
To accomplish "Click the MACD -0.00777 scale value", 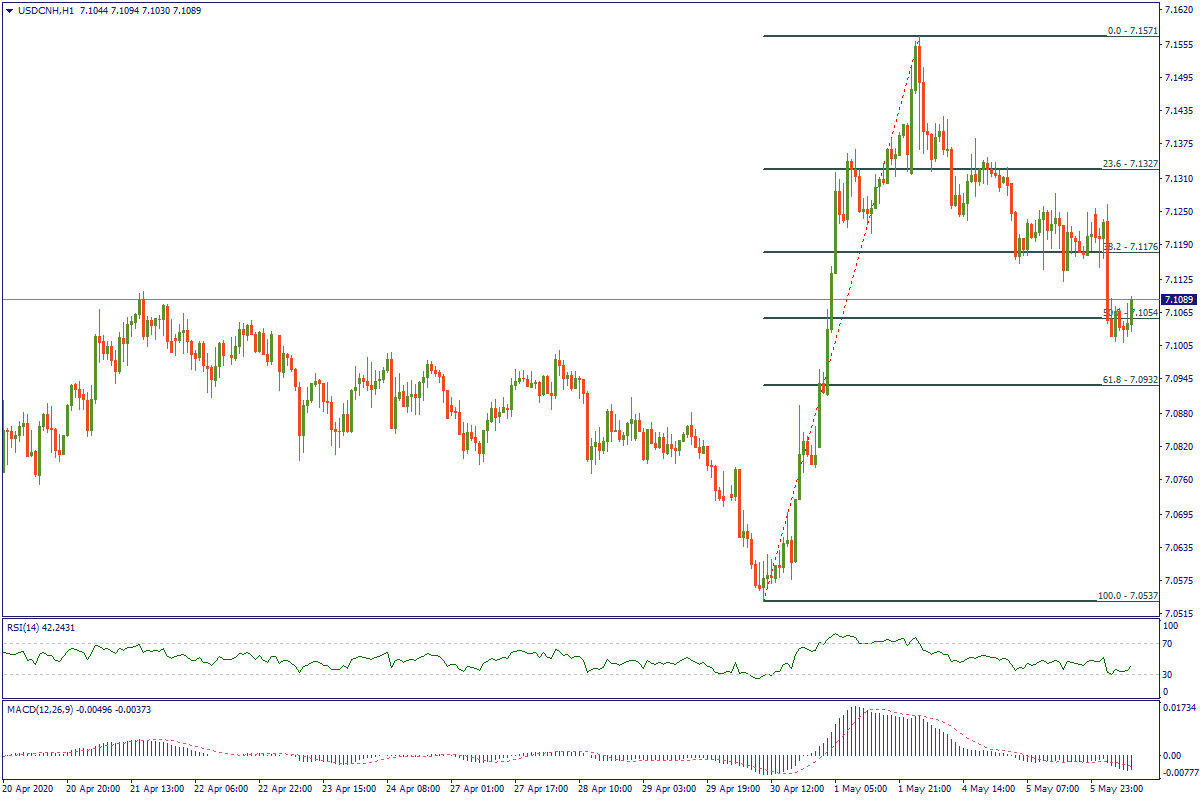I will click(1178, 773).
